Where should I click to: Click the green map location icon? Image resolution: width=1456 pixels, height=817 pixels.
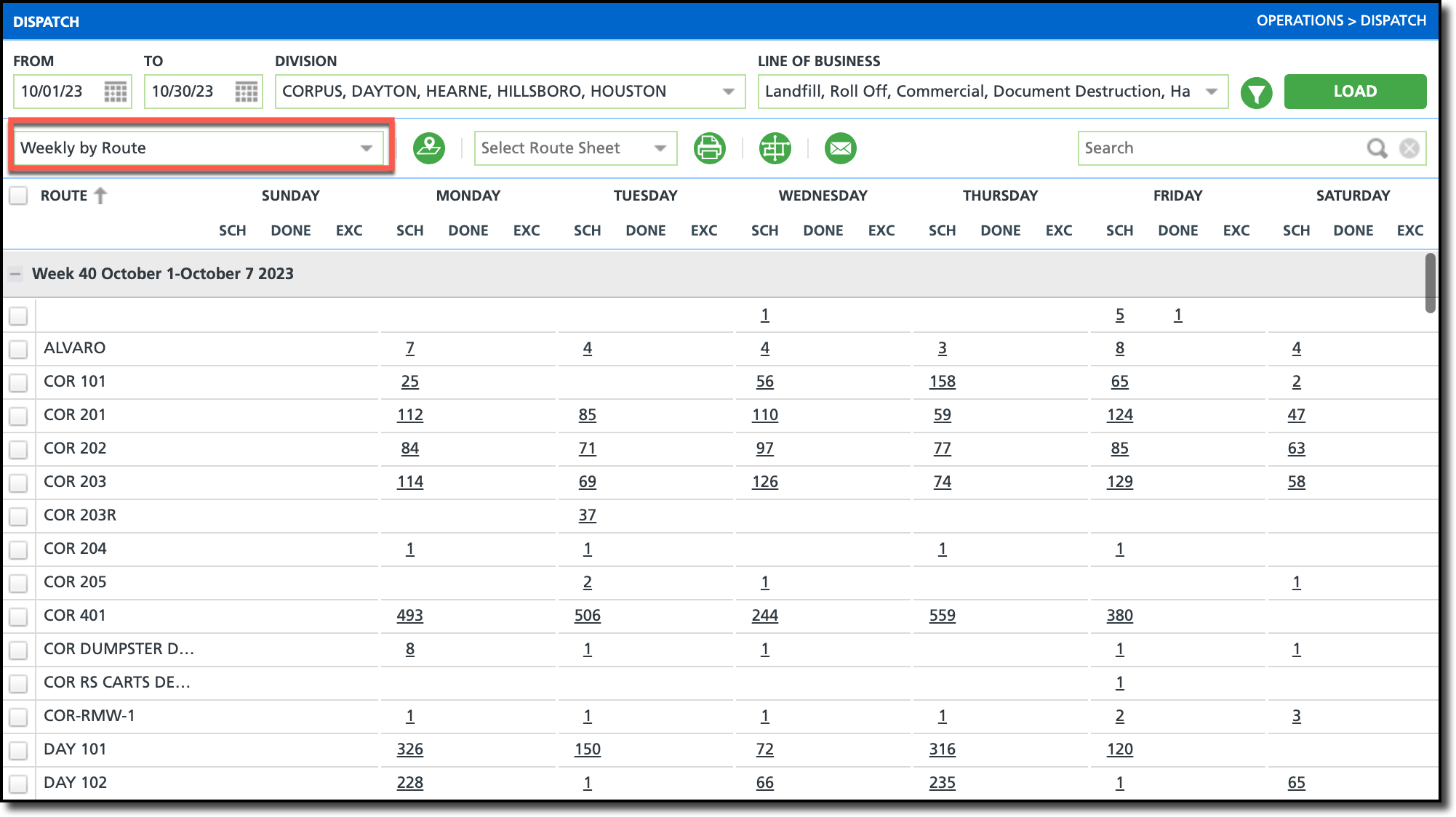tap(429, 148)
